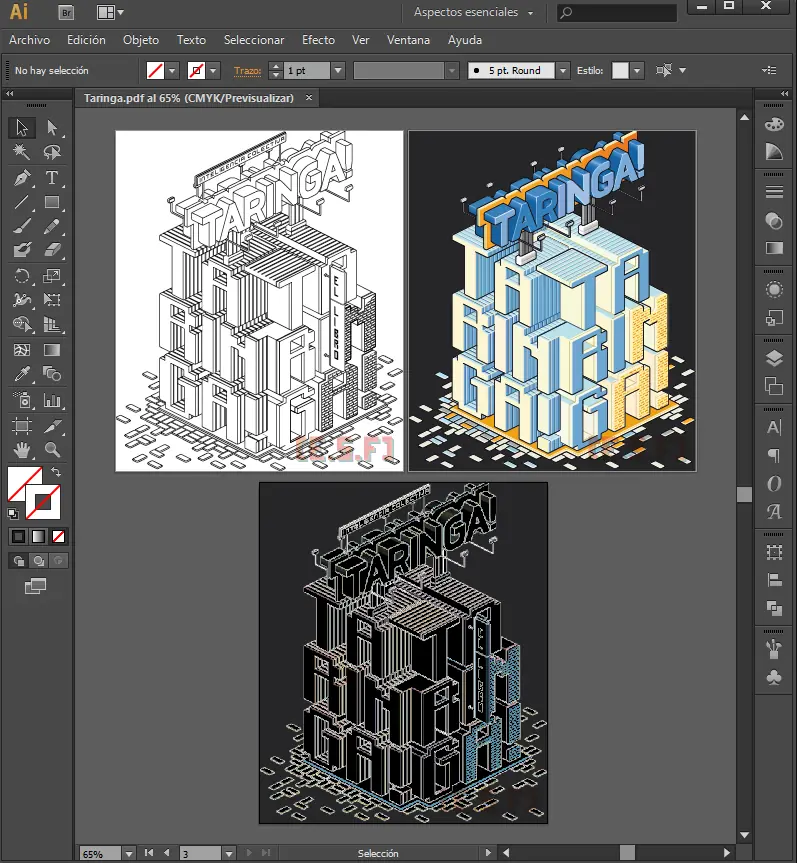Select the Slice tool
Viewport: 797px width, 863px height.
coord(52,426)
